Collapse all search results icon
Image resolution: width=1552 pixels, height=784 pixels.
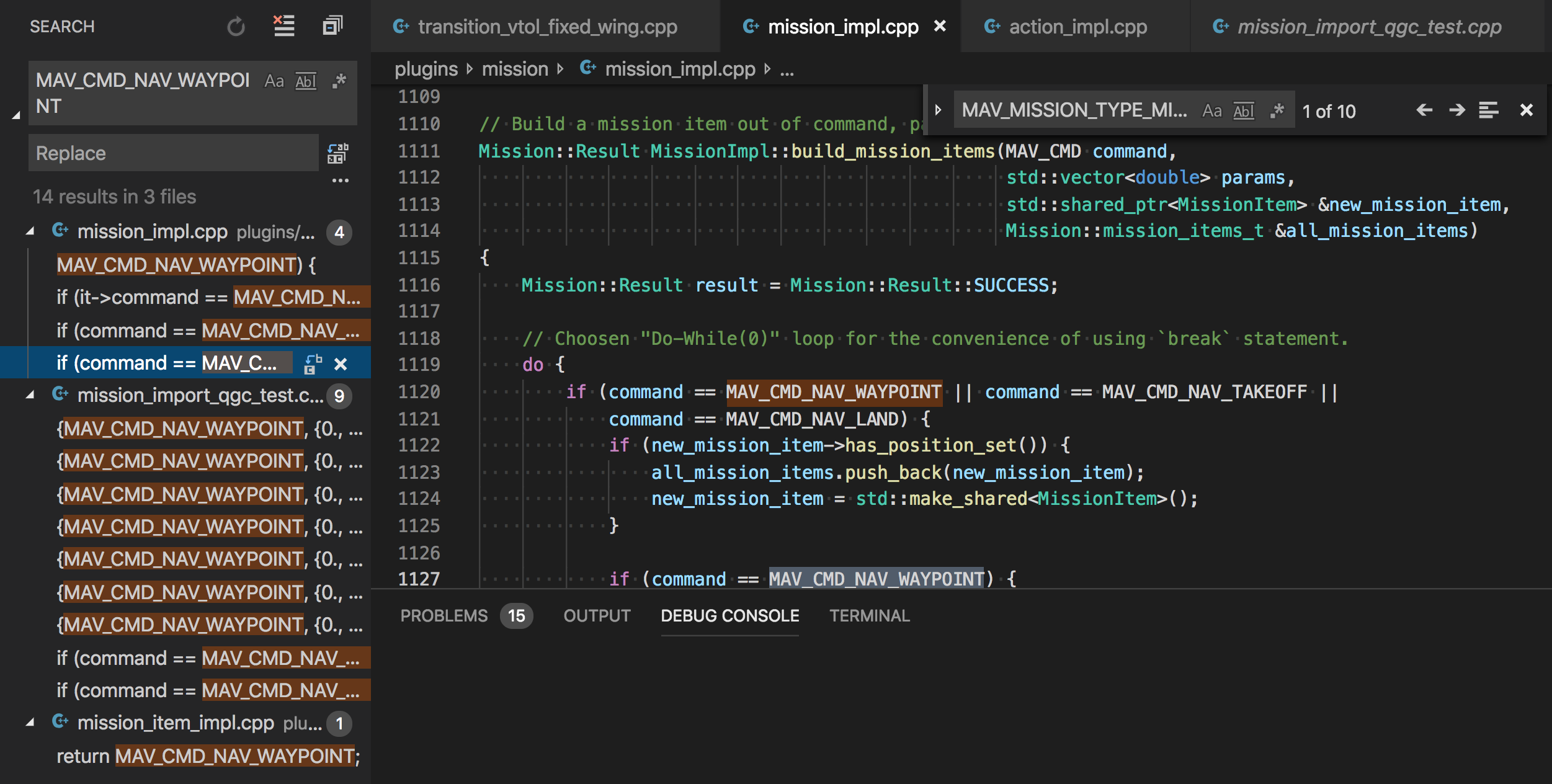click(332, 26)
